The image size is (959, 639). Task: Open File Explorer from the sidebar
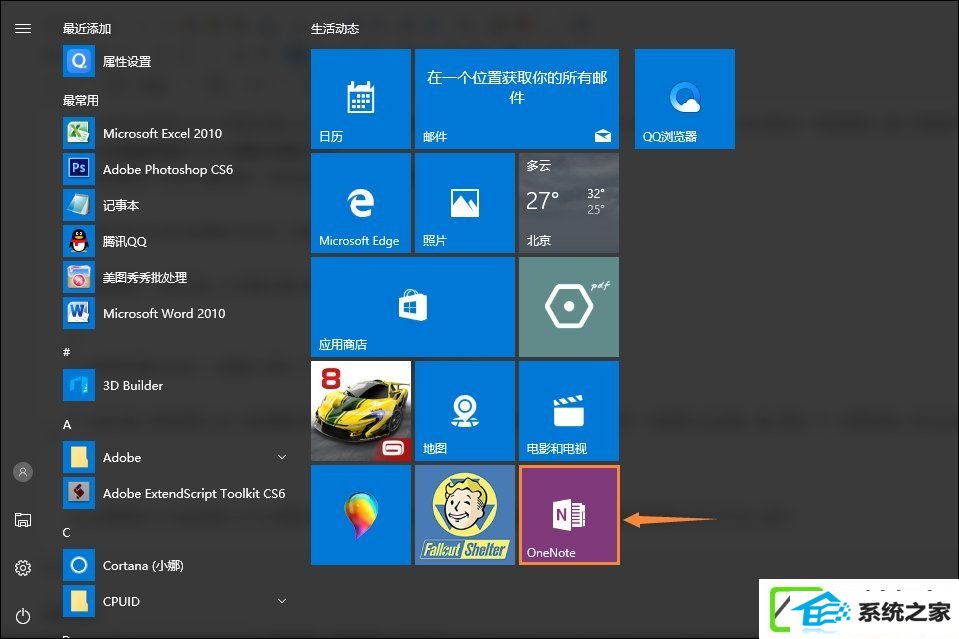point(23,520)
